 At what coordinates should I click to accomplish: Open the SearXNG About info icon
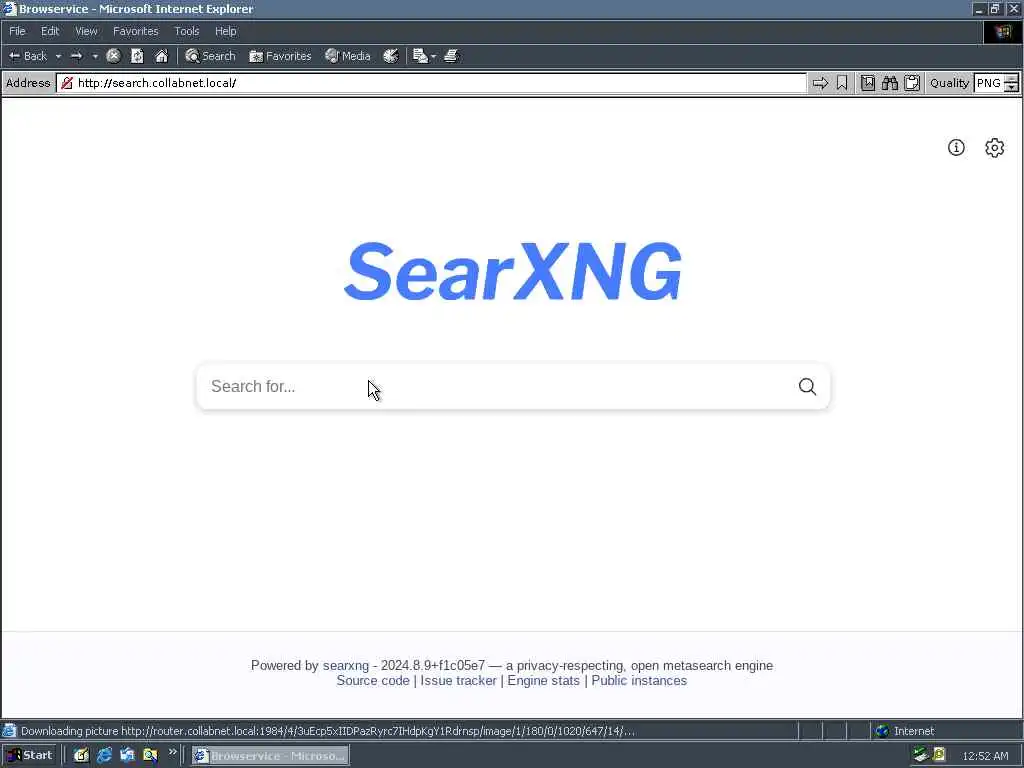point(956,148)
